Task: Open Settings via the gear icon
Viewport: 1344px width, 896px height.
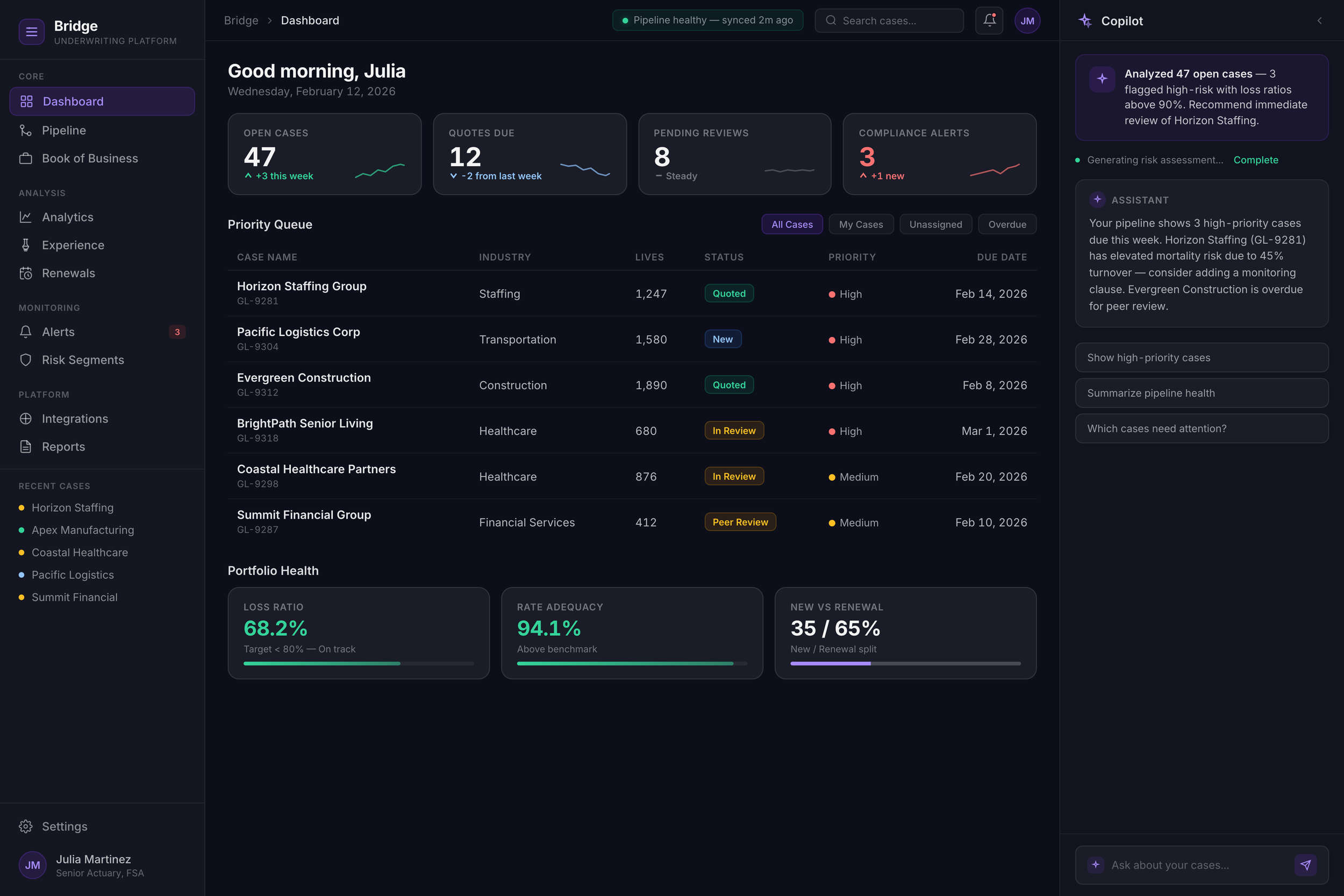Action: (x=26, y=826)
